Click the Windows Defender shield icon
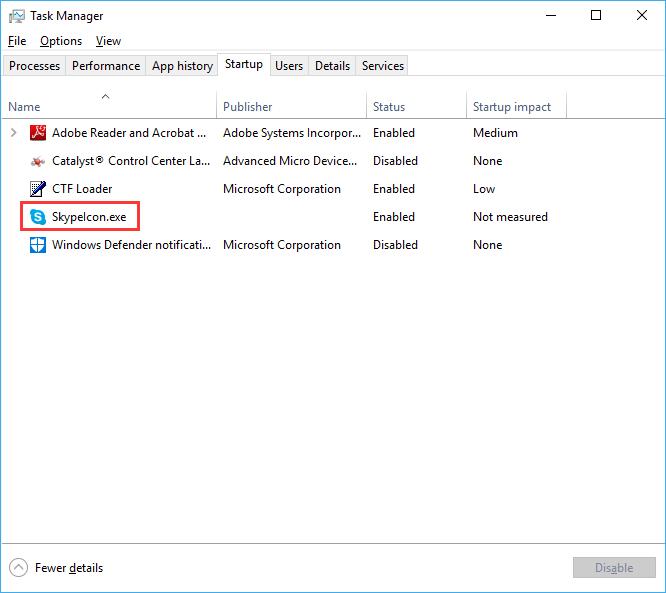 [38, 245]
